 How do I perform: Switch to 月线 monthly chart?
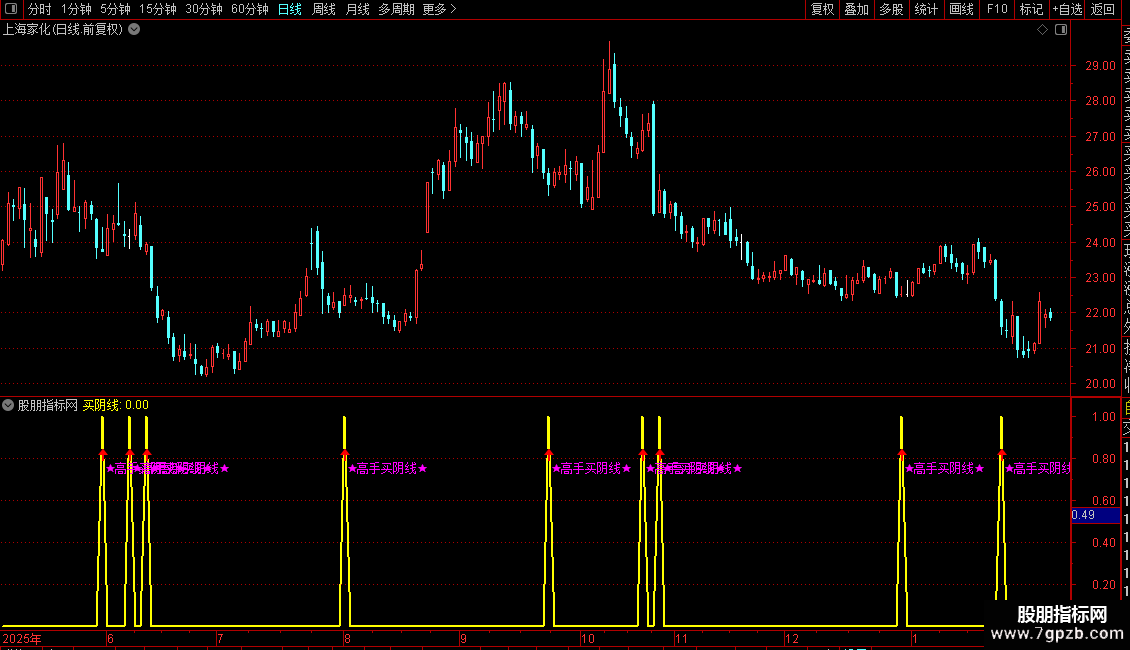coord(357,9)
